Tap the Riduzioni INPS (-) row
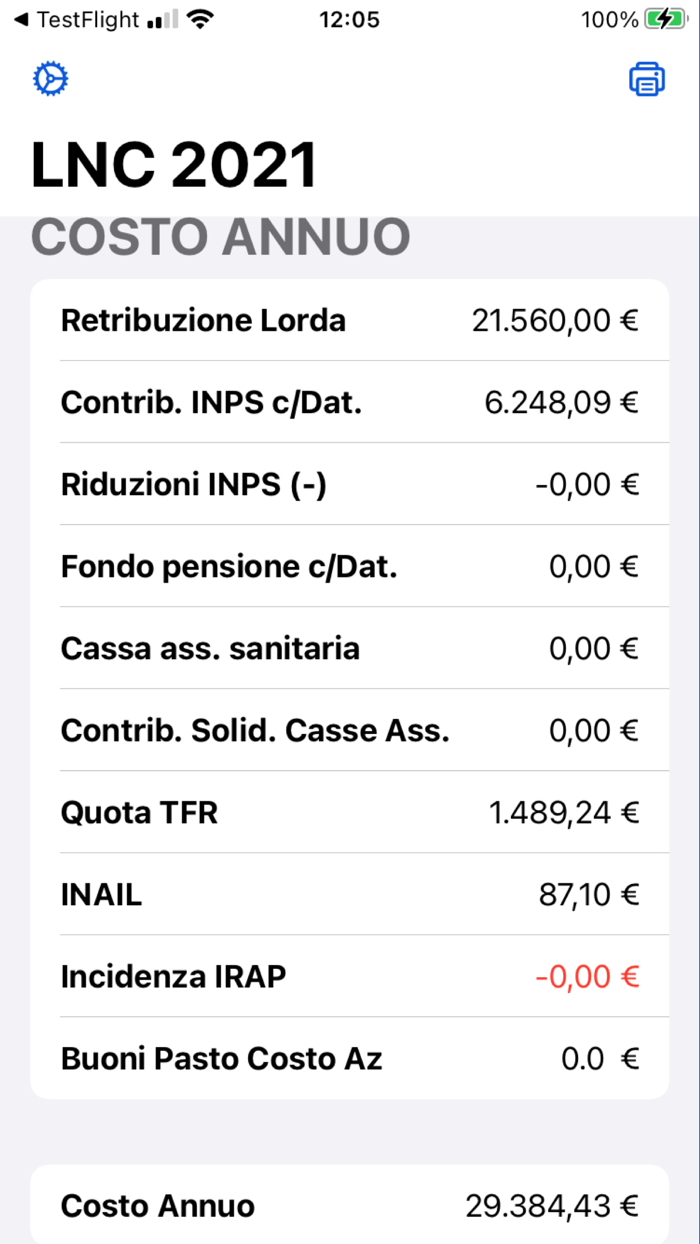 [349, 484]
